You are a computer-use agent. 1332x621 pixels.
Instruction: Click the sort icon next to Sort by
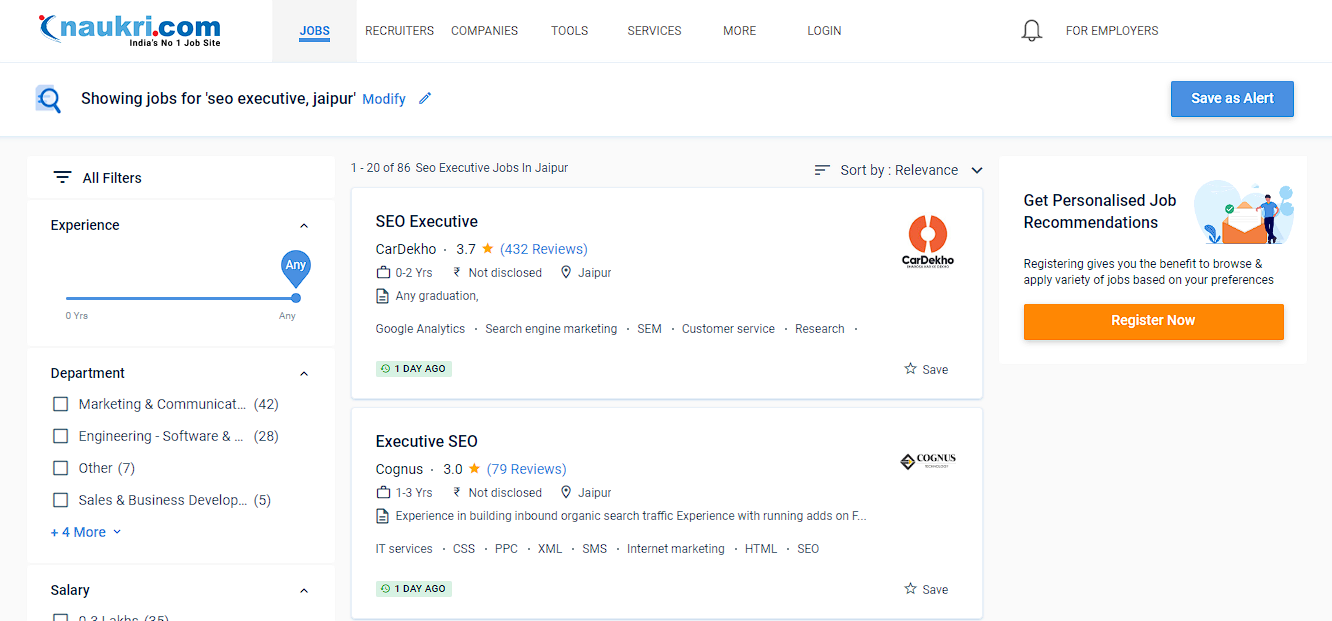point(821,169)
